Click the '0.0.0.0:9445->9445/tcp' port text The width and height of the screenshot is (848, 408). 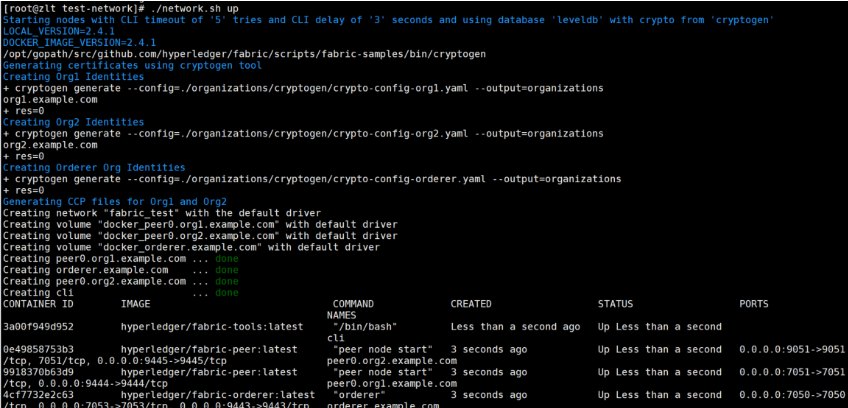(x=162, y=360)
